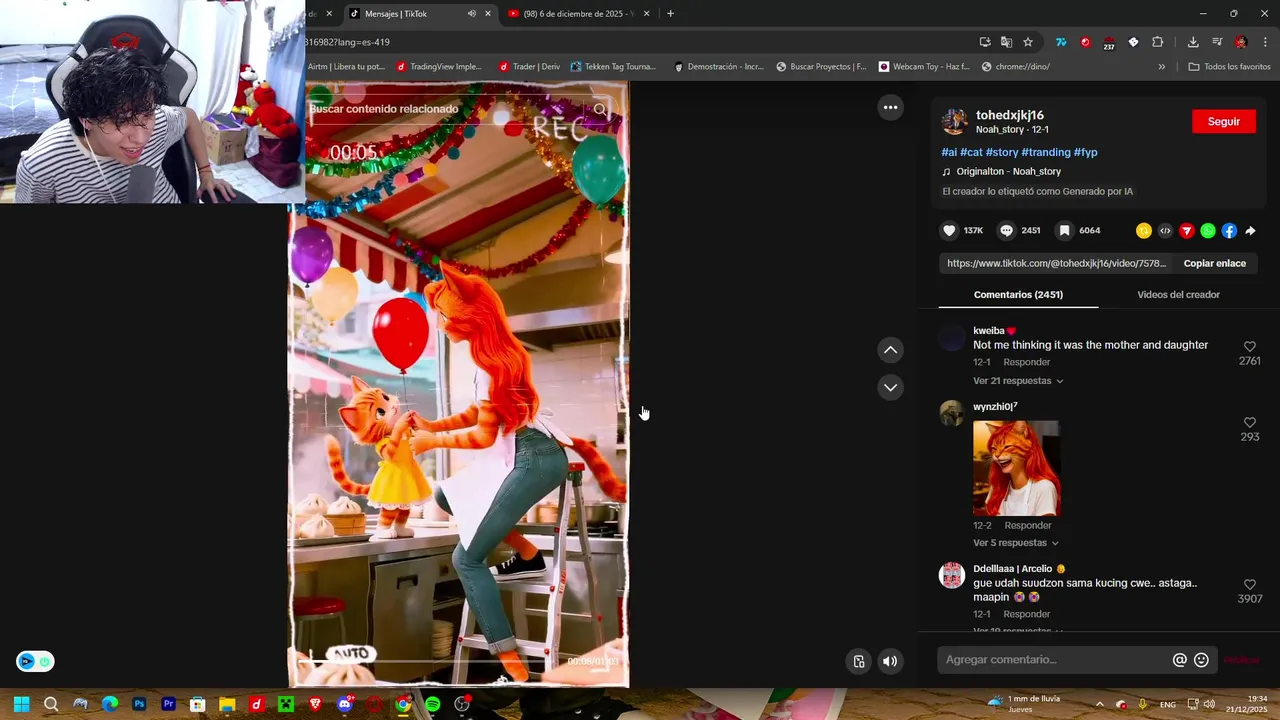Open the extension showing the 237 badge

(x=1109, y=43)
